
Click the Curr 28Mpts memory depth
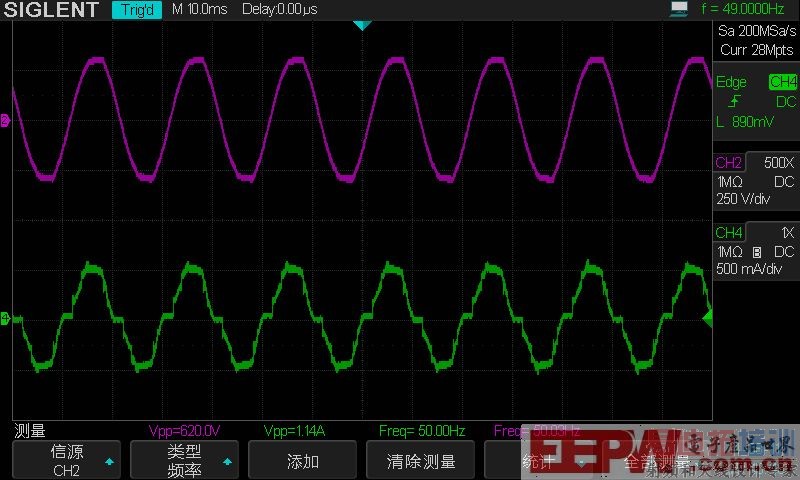(x=757, y=50)
